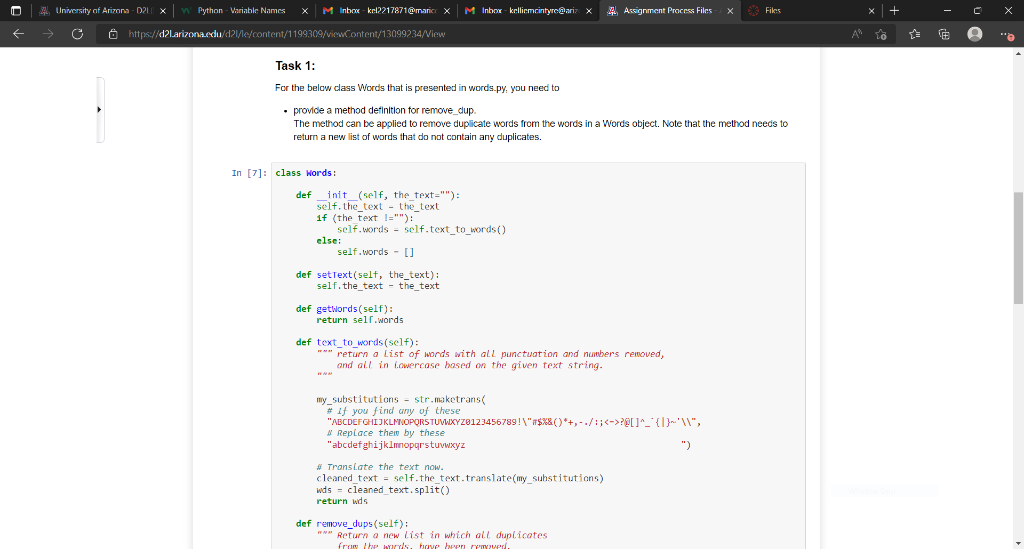
Task: Open the browser profile avatar
Action: point(974,34)
